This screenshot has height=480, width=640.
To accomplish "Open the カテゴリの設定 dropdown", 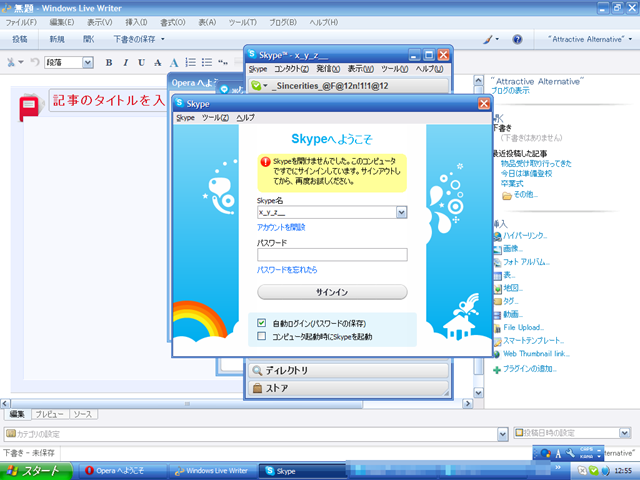I will point(503,434).
